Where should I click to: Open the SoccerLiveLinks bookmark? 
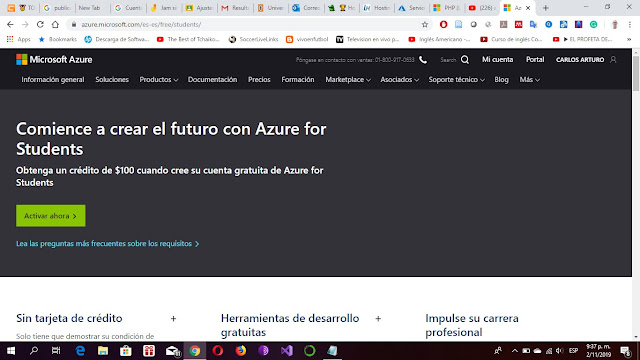pyautogui.click(x=253, y=40)
